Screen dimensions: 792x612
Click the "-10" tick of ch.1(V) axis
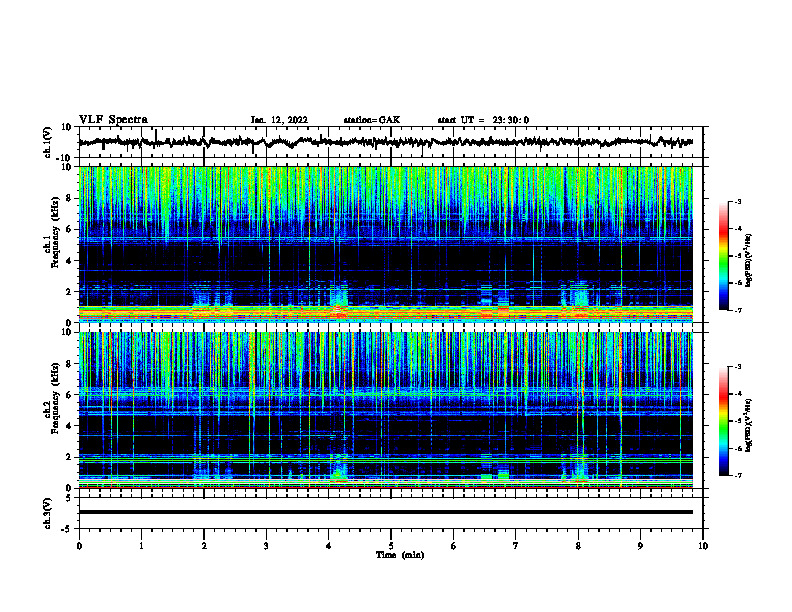65,158
